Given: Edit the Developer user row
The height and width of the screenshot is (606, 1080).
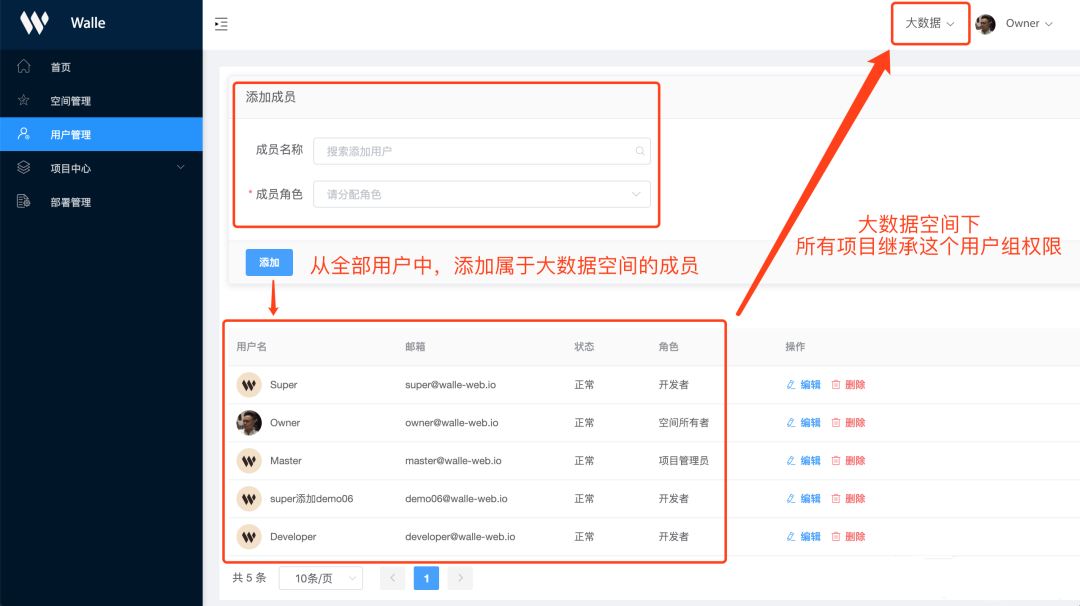Looking at the screenshot, I should click(x=804, y=536).
